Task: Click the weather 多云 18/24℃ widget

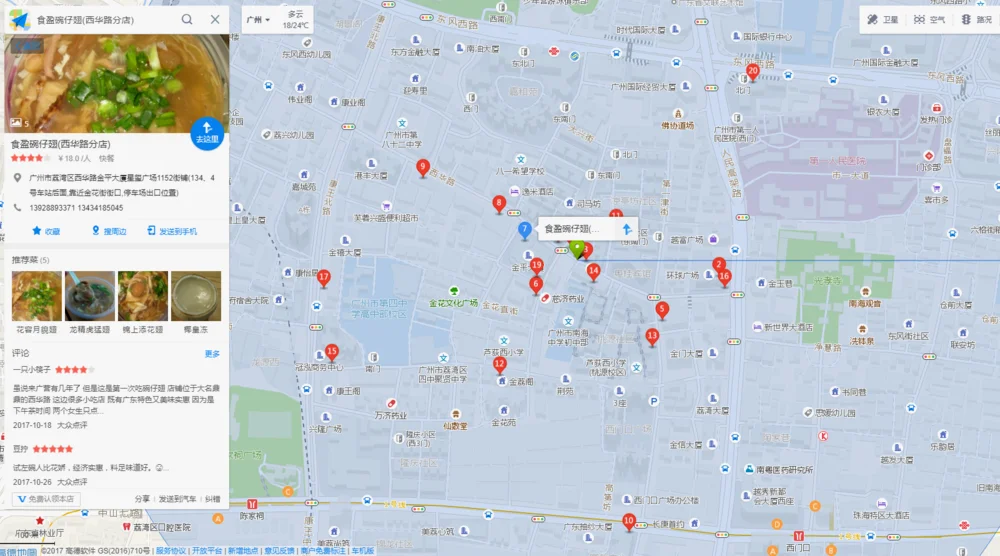Action: pyautogui.click(x=295, y=20)
